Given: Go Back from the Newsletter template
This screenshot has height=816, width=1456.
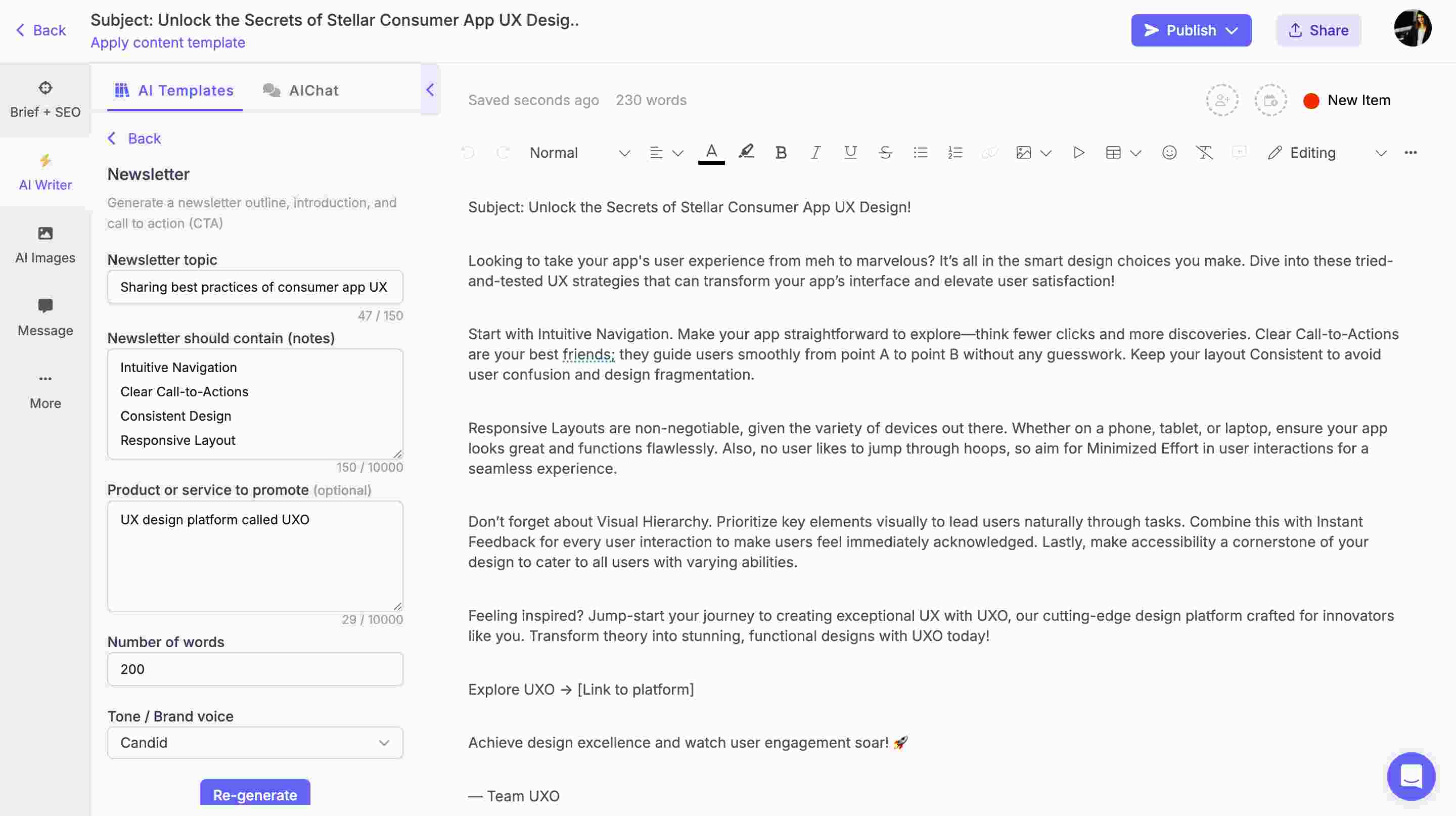Looking at the screenshot, I should point(134,139).
